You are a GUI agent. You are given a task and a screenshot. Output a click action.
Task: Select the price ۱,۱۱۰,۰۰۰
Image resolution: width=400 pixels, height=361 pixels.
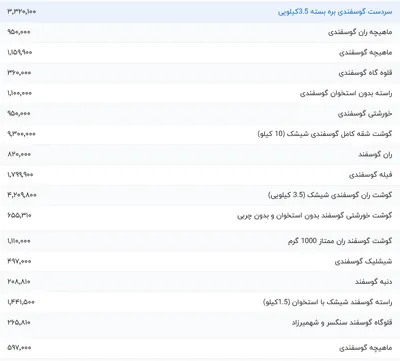click(x=19, y=241)
